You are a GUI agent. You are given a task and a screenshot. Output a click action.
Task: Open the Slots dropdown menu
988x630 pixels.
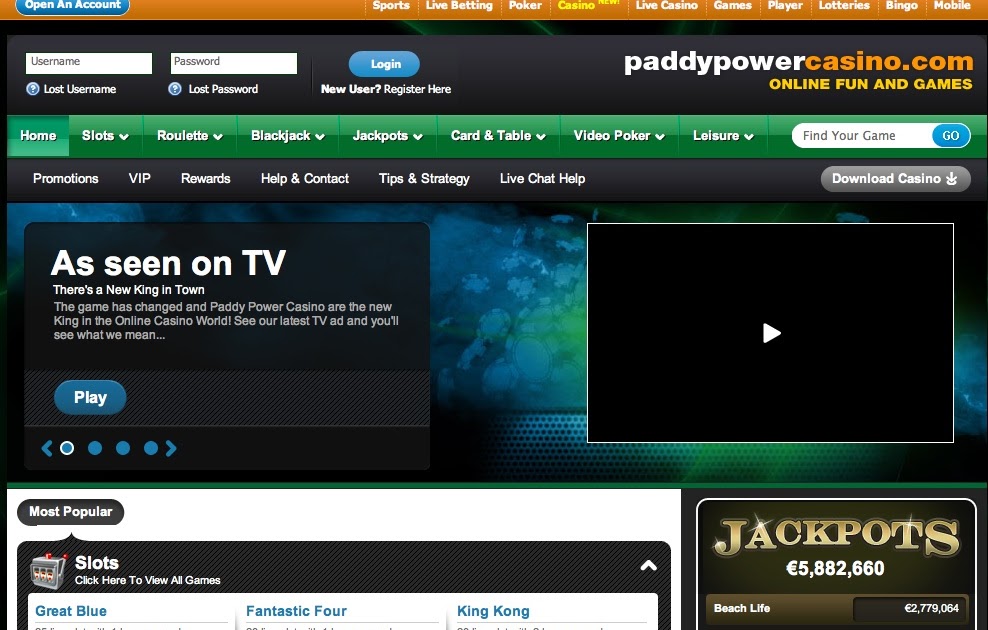[x=105, y=135]
